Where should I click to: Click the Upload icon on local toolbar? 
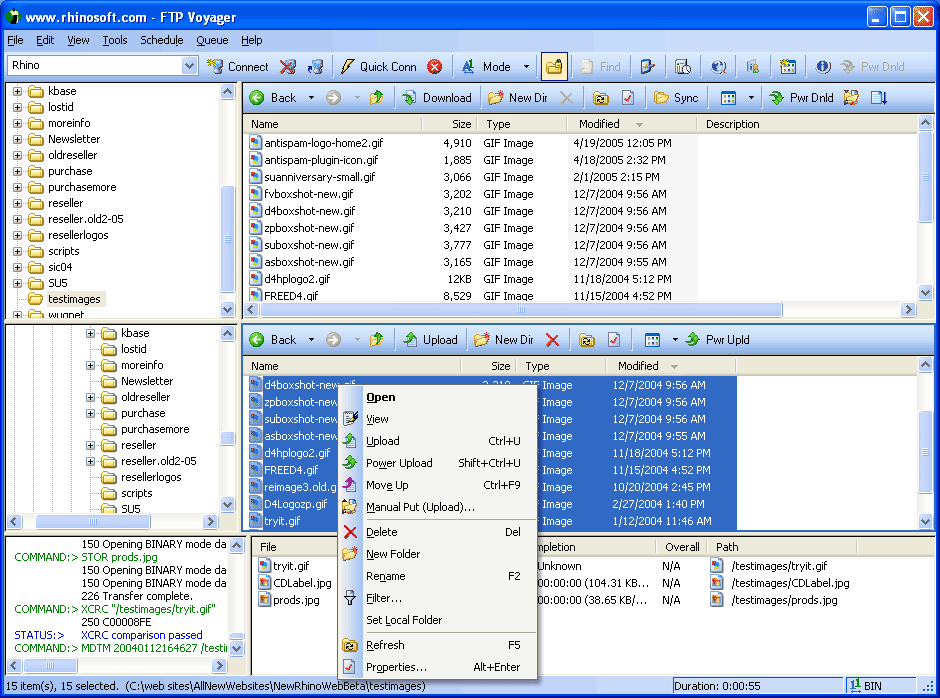pyautogui.click(x=430, y=339)
